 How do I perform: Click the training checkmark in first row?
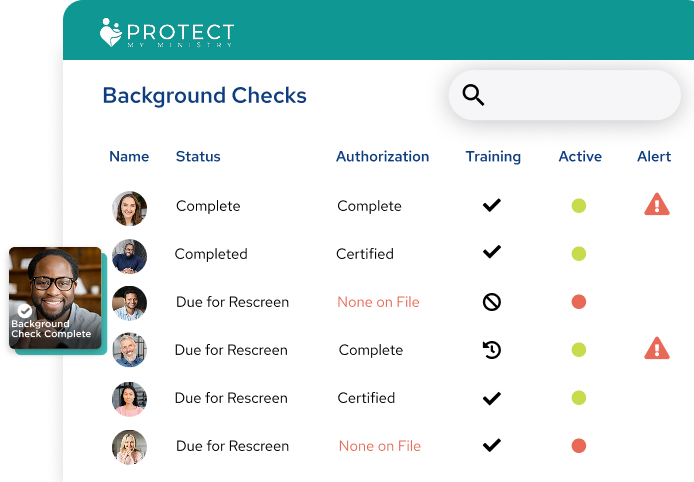pyautogui.click(x=492, y=205)
